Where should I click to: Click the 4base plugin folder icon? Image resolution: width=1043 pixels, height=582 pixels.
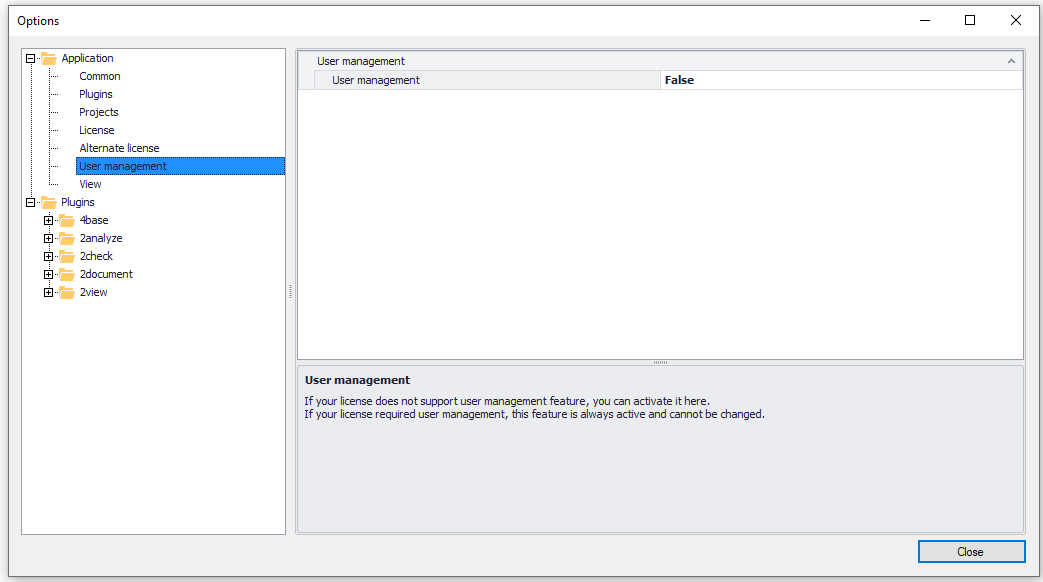click(67, 220)
